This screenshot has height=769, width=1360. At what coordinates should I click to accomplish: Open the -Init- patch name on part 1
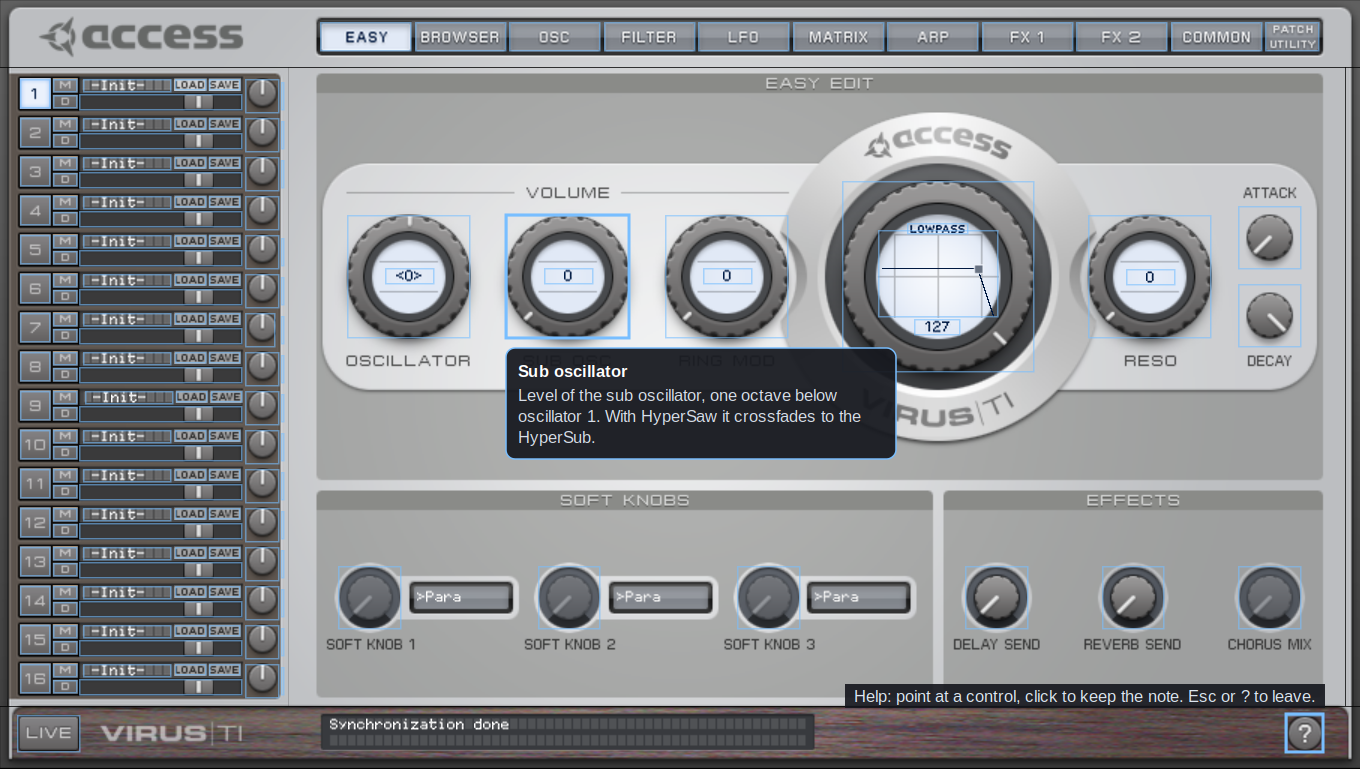coord(127,85)
